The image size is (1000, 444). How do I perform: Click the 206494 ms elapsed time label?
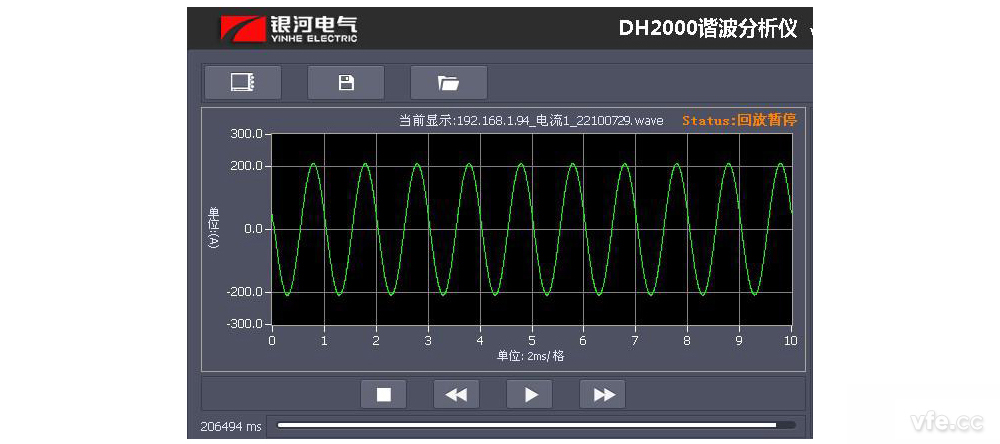pyautogui.click(x=231, y=427)
